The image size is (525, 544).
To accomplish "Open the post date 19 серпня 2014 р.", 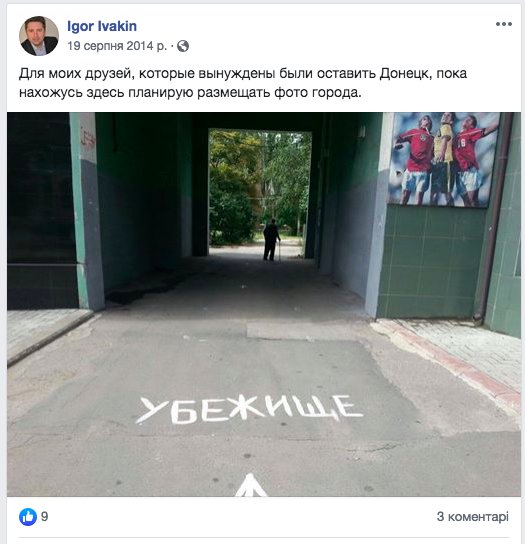I will (x=117, y=46).
